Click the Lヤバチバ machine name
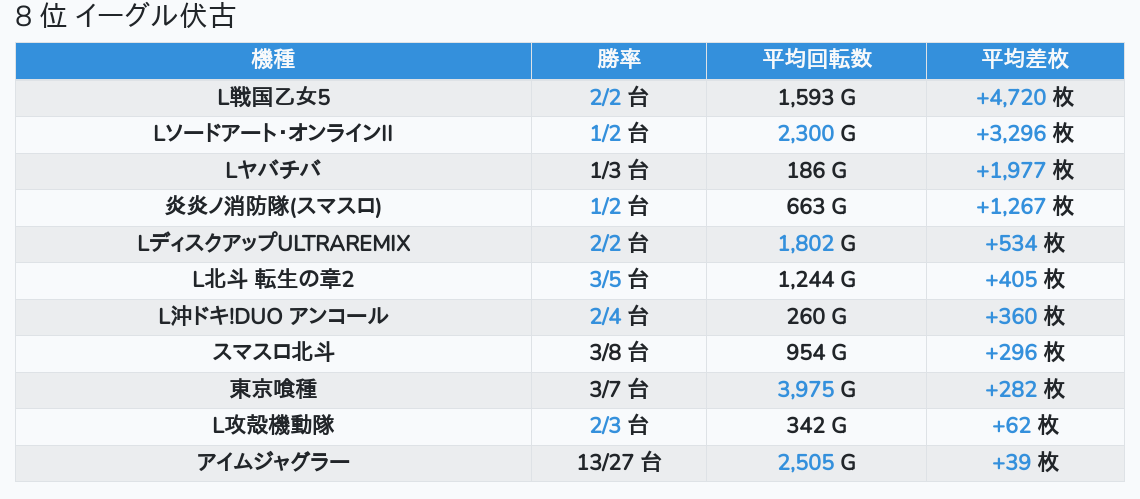Image resolution: width=1140 pixels, height=499 pixels. click(273, 170)
